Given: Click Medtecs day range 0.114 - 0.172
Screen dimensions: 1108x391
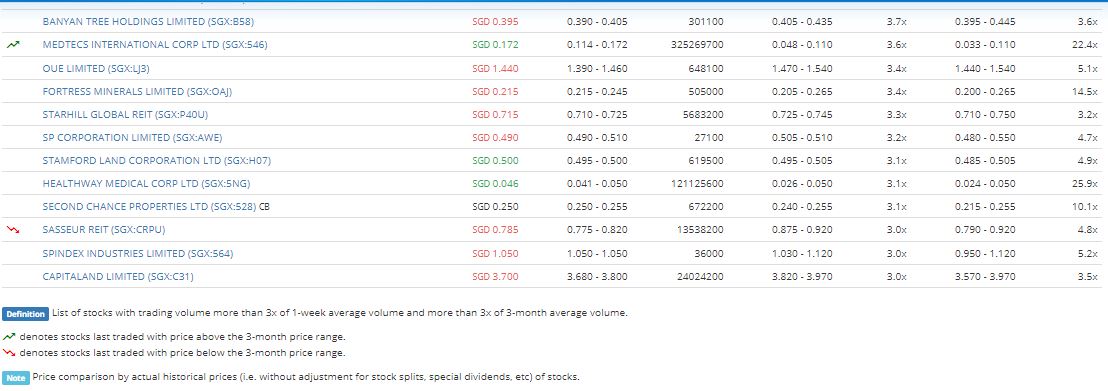Looking at the screenshot, I should tap(597, 45).
